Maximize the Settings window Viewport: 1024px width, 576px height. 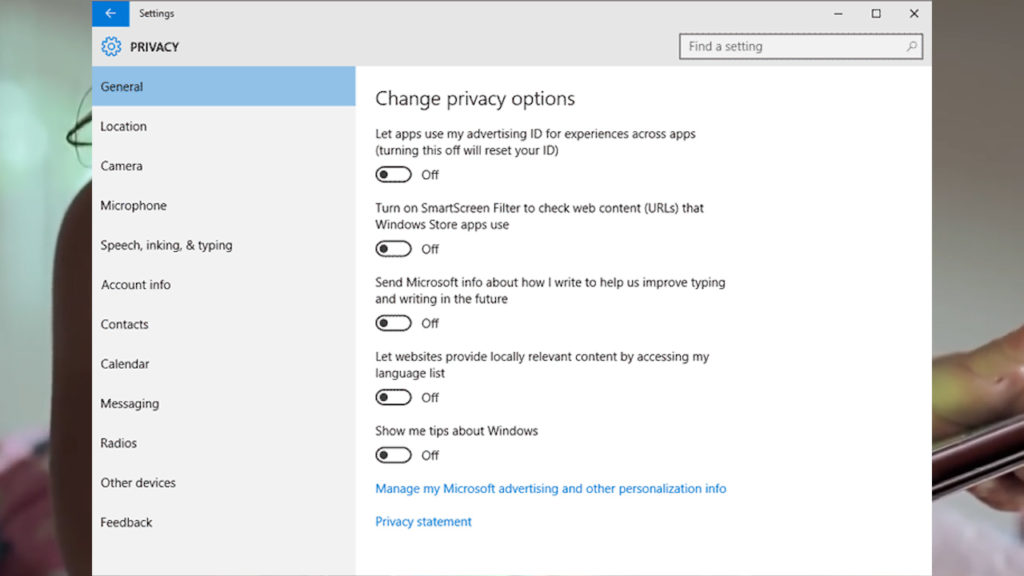coord(876,13)
